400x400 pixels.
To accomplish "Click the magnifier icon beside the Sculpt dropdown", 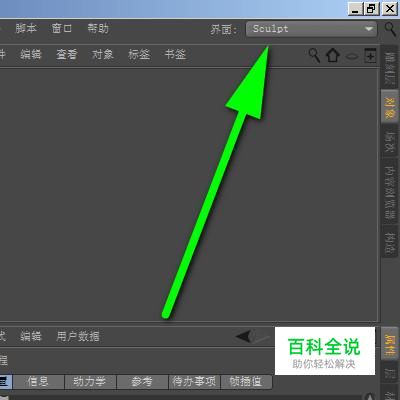I will (390, 29).
